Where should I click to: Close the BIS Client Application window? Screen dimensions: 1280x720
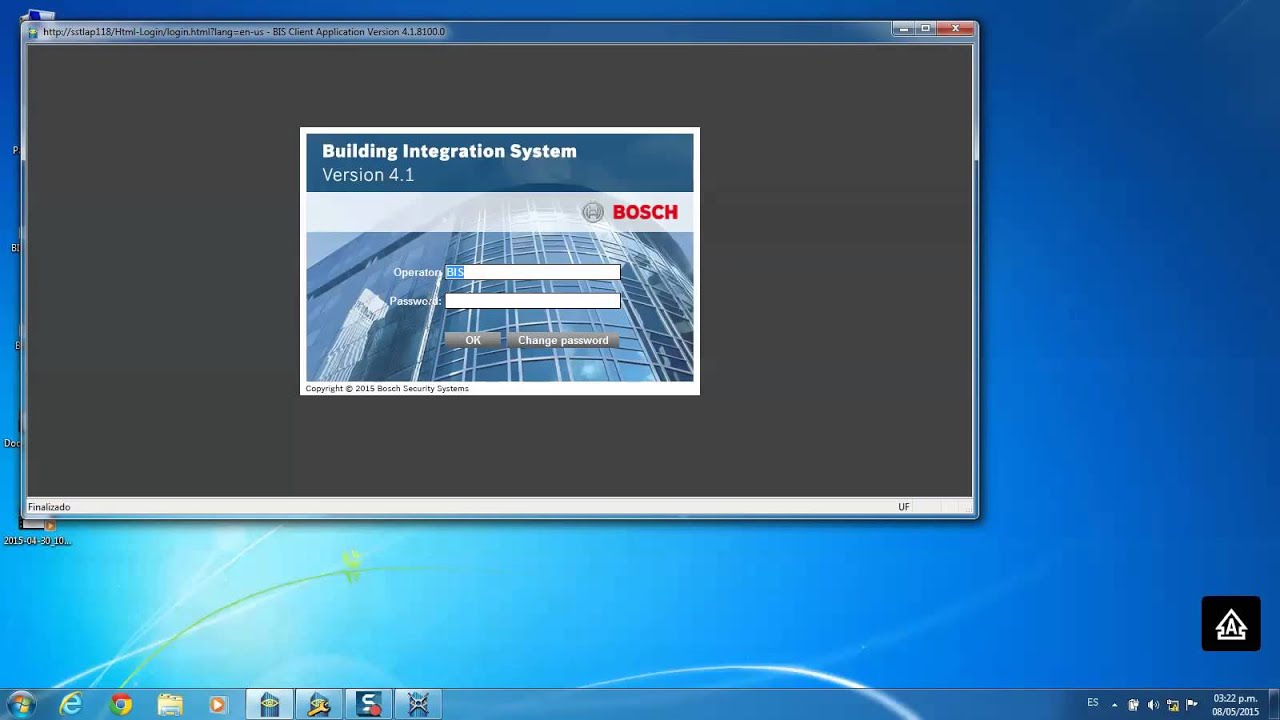[x=956, y=29]
